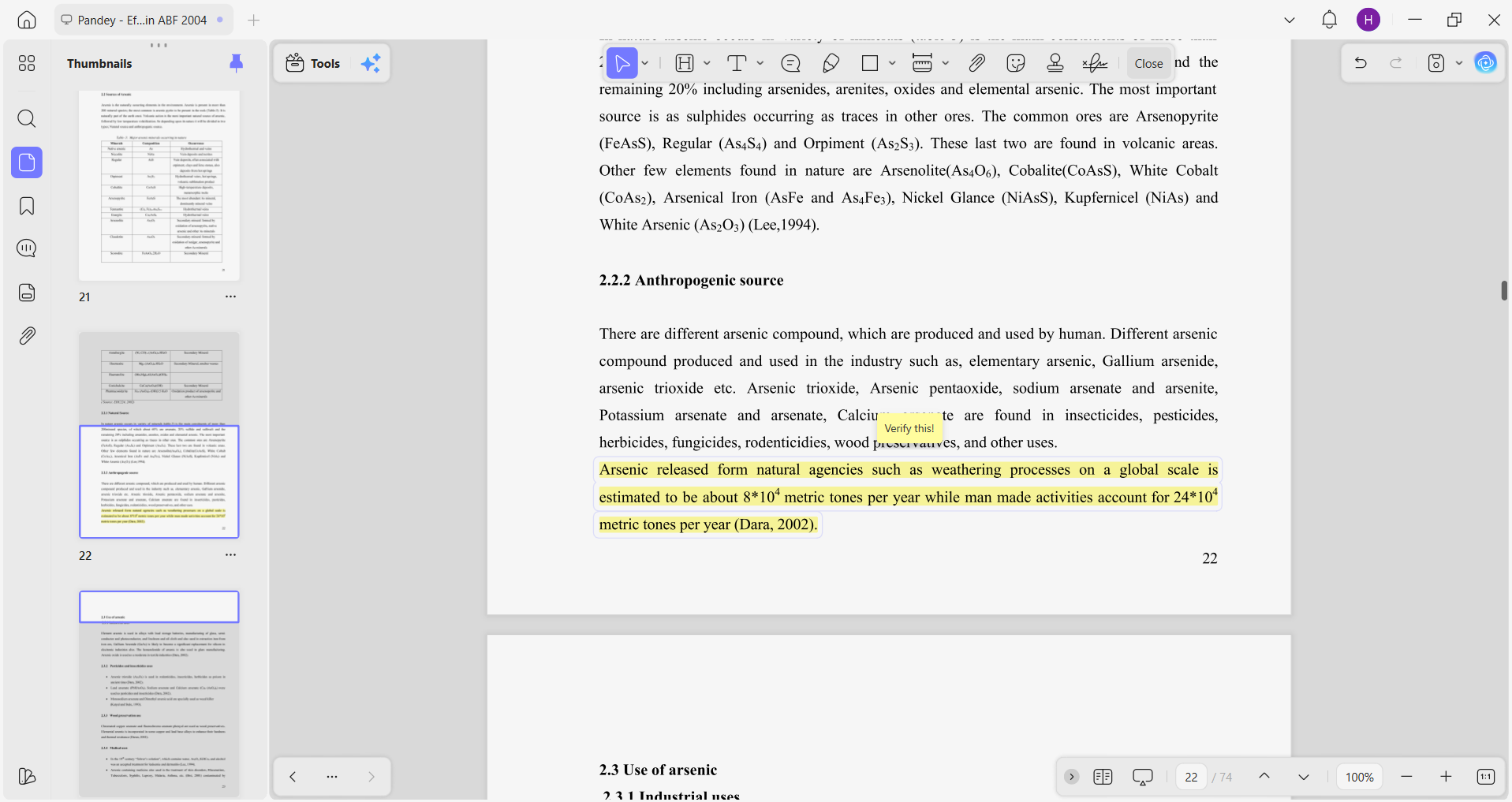Open the 100% zoom level dropdown
Image resolution: width=1512 pixels, height=802 pixels.
tap(1360, 777)
